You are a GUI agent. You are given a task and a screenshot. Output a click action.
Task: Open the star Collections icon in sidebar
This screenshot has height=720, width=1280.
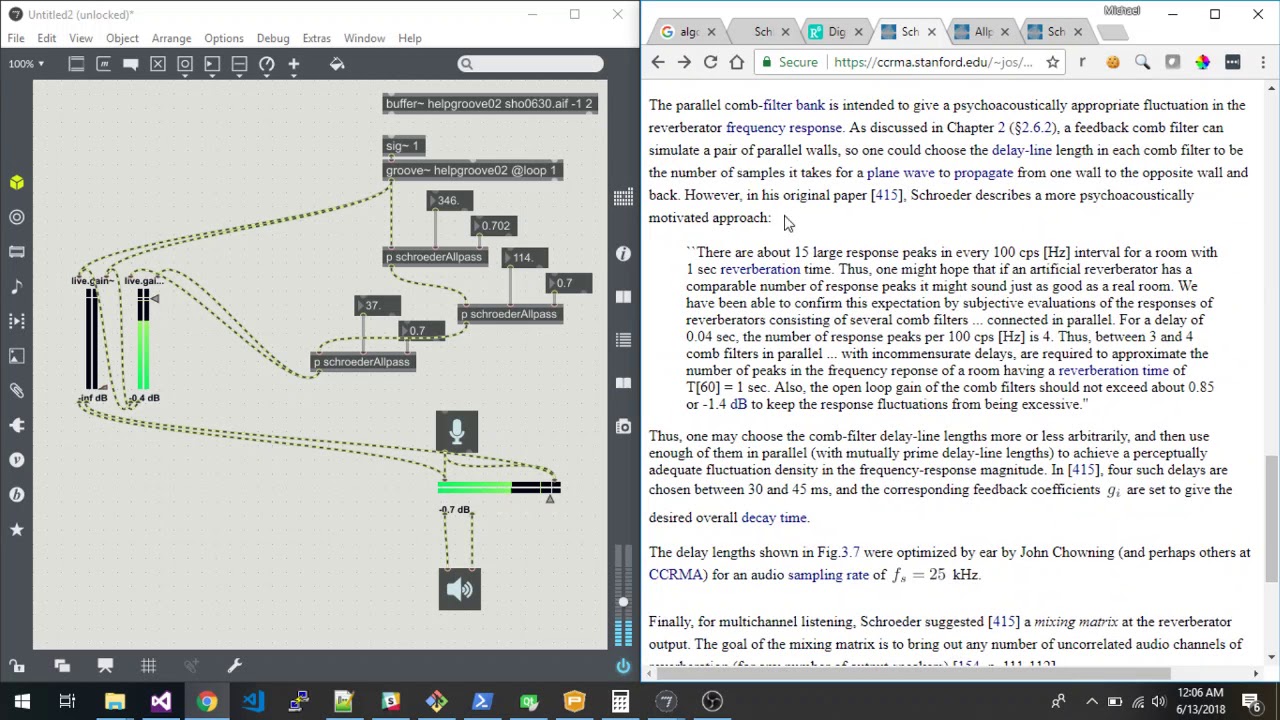tap(17, 529)
